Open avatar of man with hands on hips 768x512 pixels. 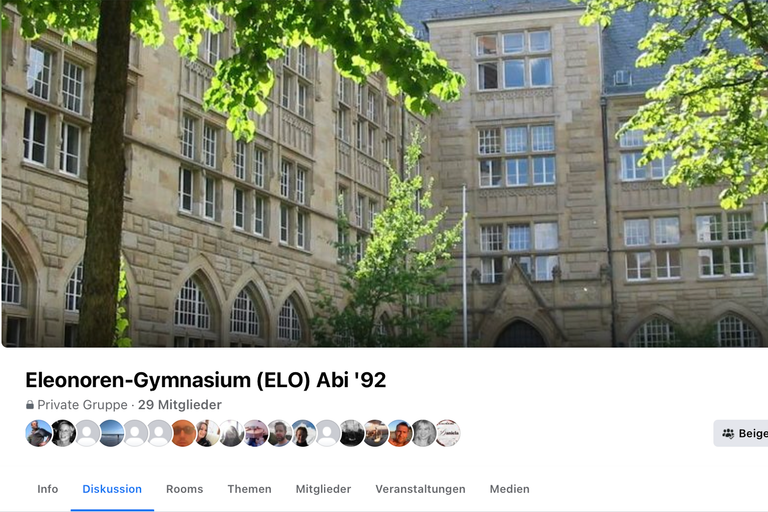(39, 433)
